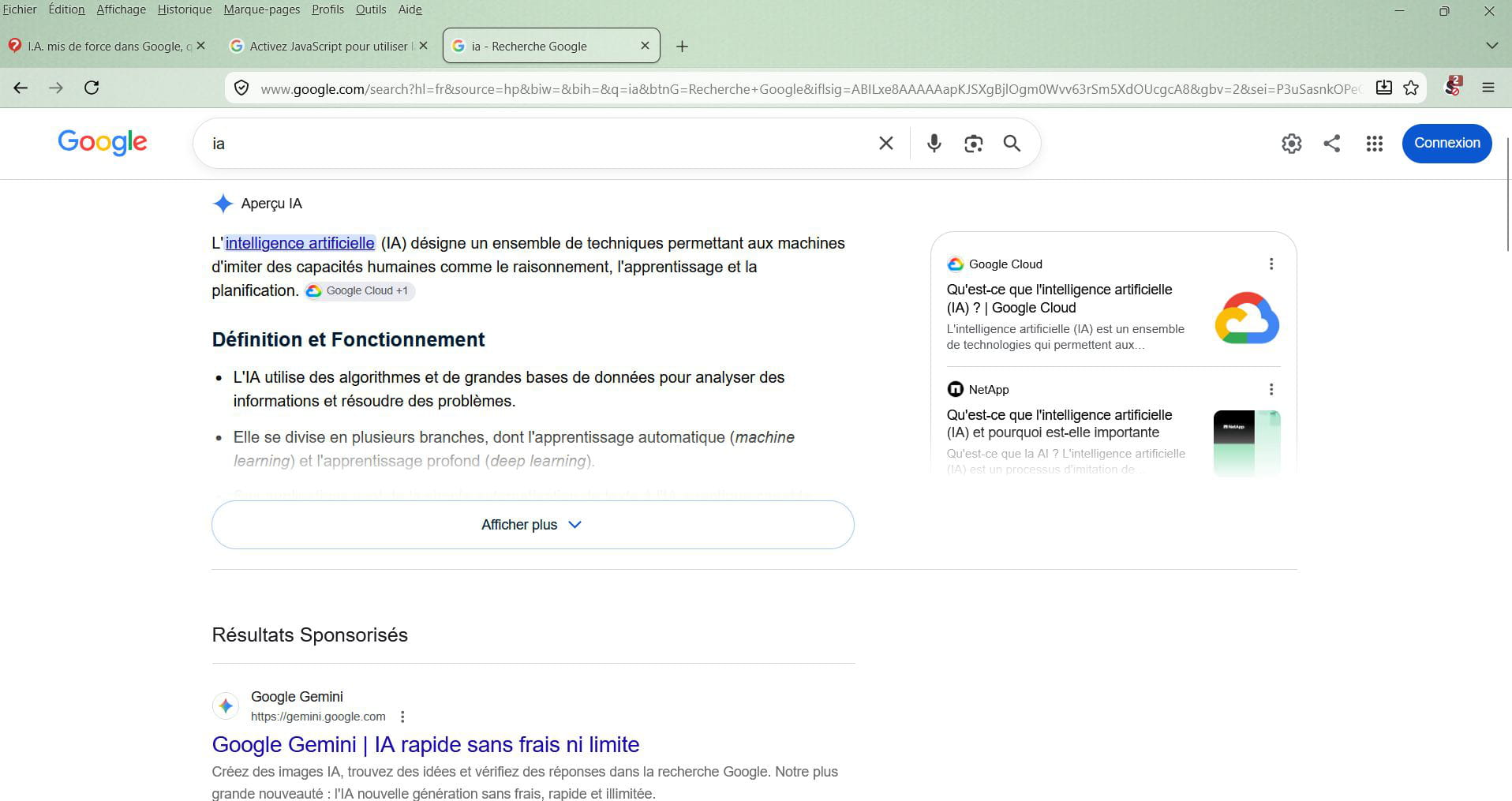
Task: Close the 'ia - Recherche Google' tab
Action: [645, 46]
